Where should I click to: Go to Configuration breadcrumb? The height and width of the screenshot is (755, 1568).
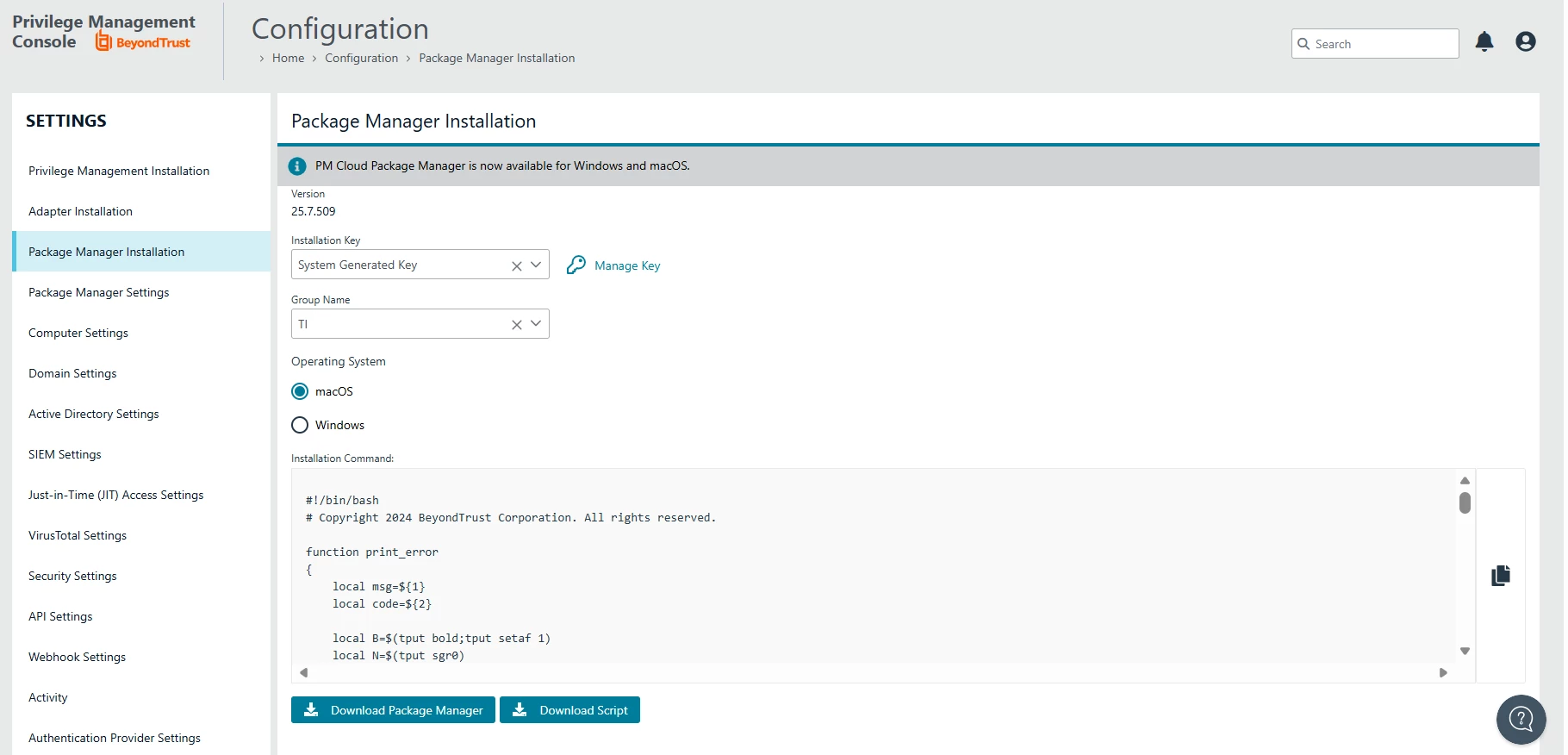[x=361, y=58]
